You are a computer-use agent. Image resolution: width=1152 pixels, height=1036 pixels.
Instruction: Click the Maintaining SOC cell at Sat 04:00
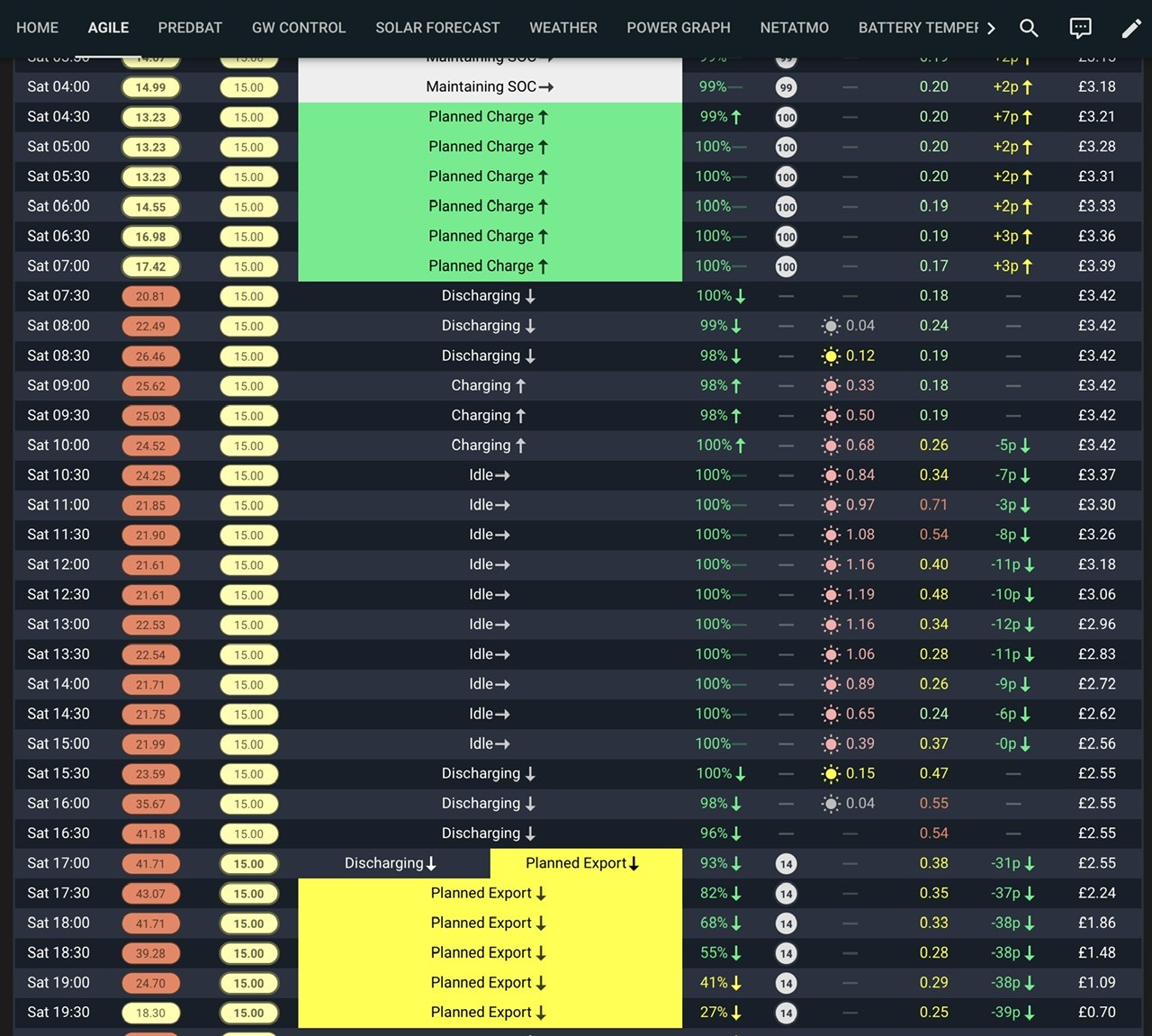click(490, 87)
